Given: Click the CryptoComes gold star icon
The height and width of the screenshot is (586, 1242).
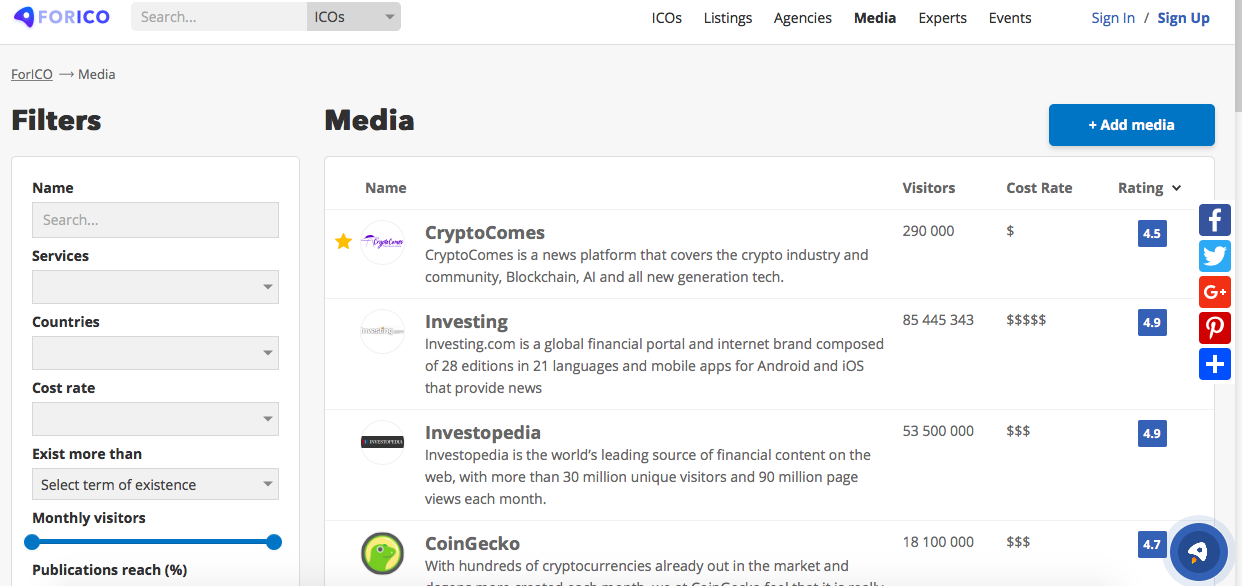Looking at the screenshot, I should coord(343,241).
